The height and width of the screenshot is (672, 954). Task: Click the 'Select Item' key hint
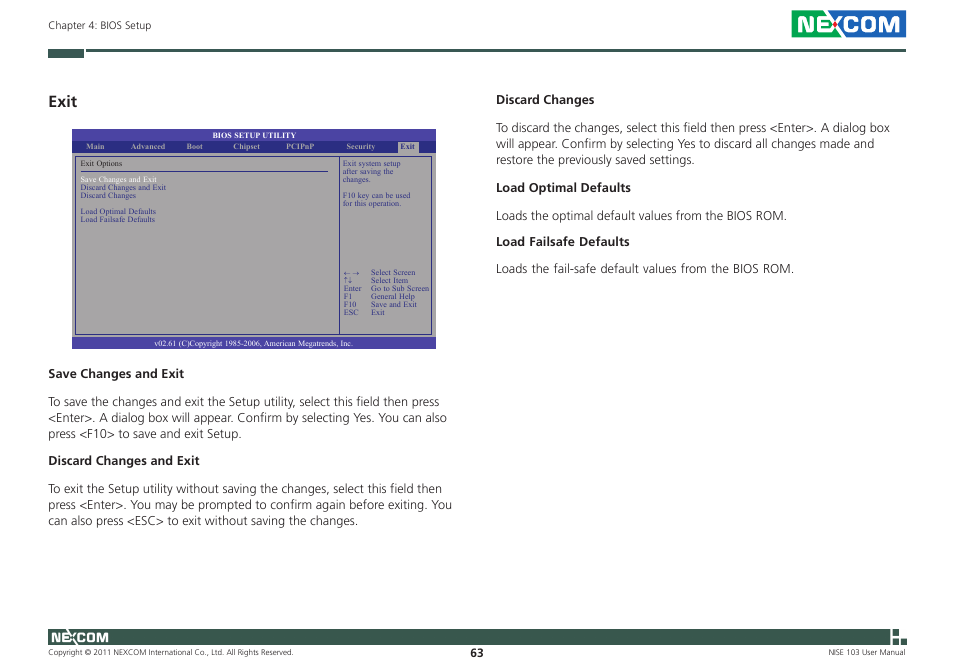(389, 280)
